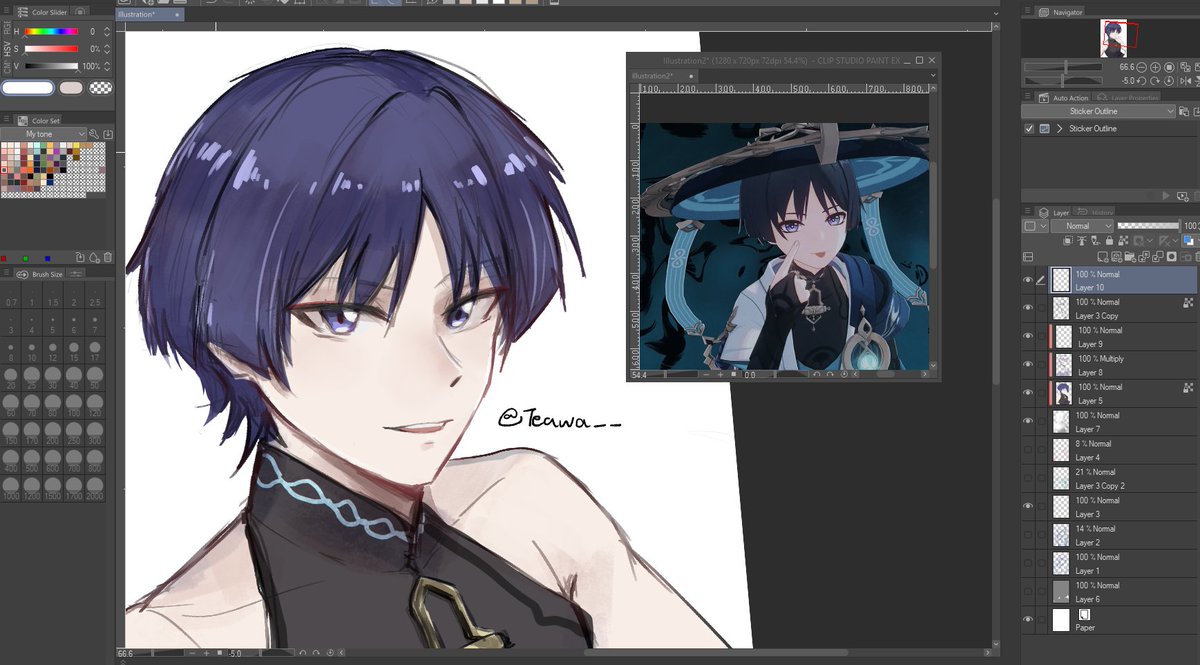Toggle lock transparent pixels icon

(x=1123, y=241)
